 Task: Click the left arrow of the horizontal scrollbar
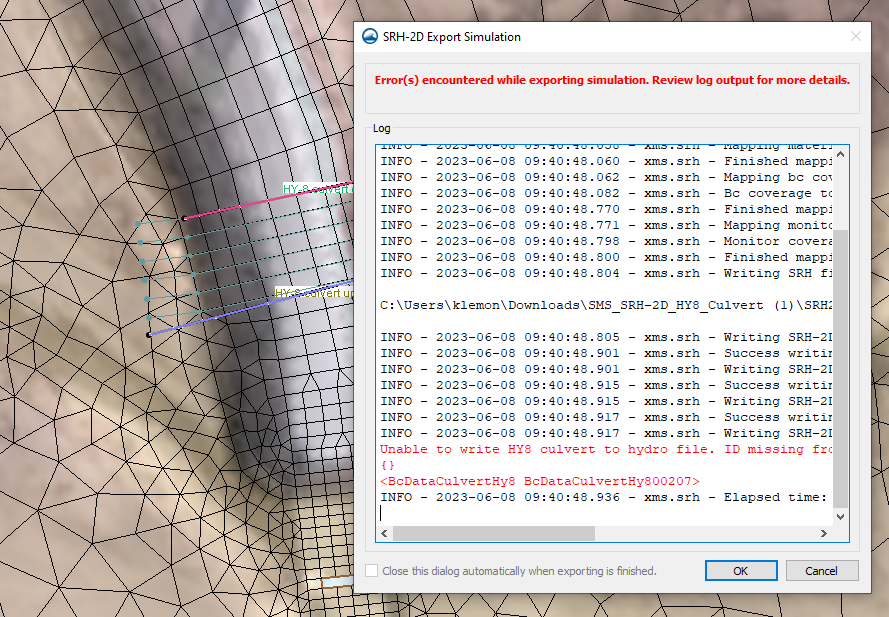[x=383, y=533]
